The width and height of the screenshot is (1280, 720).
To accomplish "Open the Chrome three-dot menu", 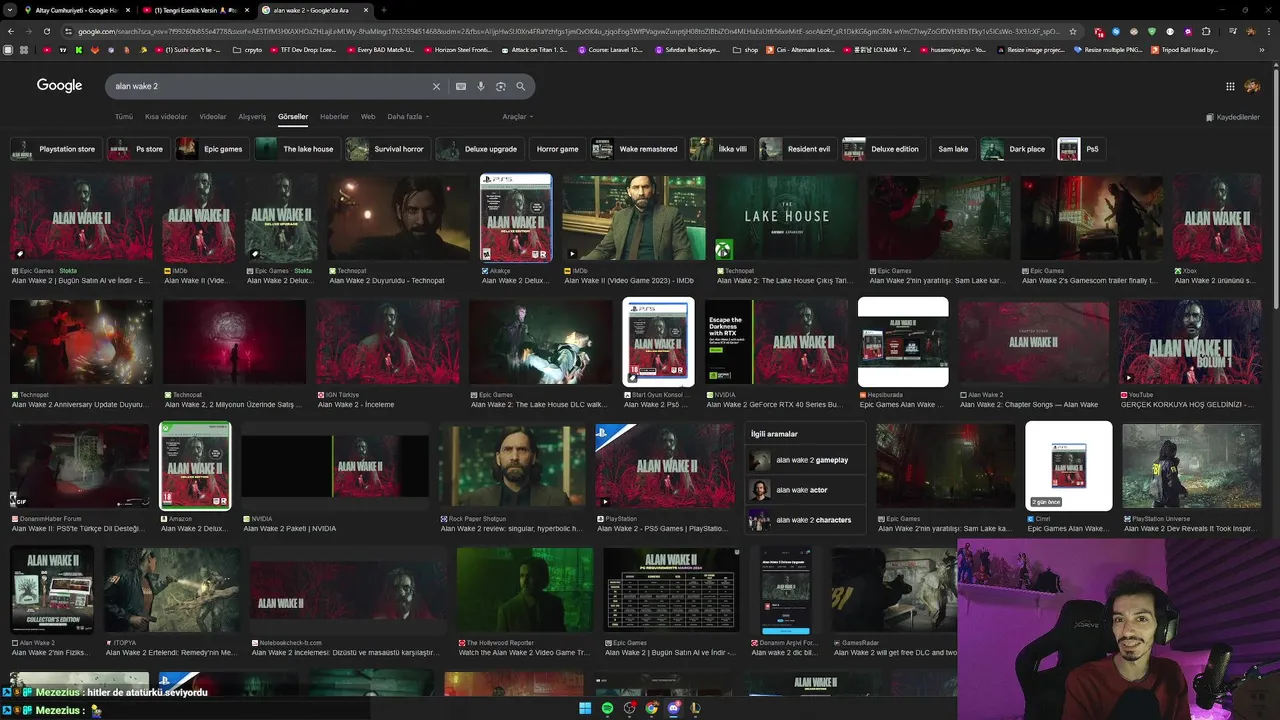I will click(x=1269, y=31).
